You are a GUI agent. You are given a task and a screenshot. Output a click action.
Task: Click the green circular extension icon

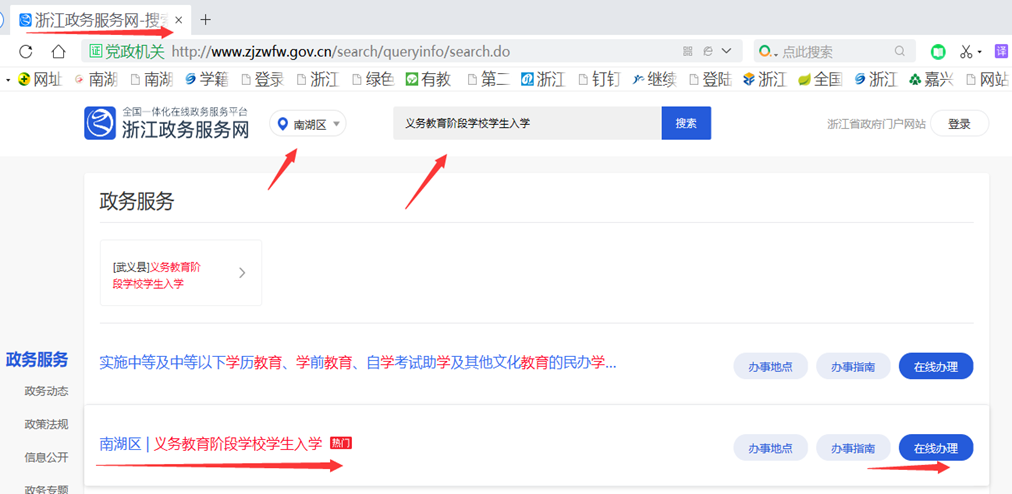click(x=938, y=51)
